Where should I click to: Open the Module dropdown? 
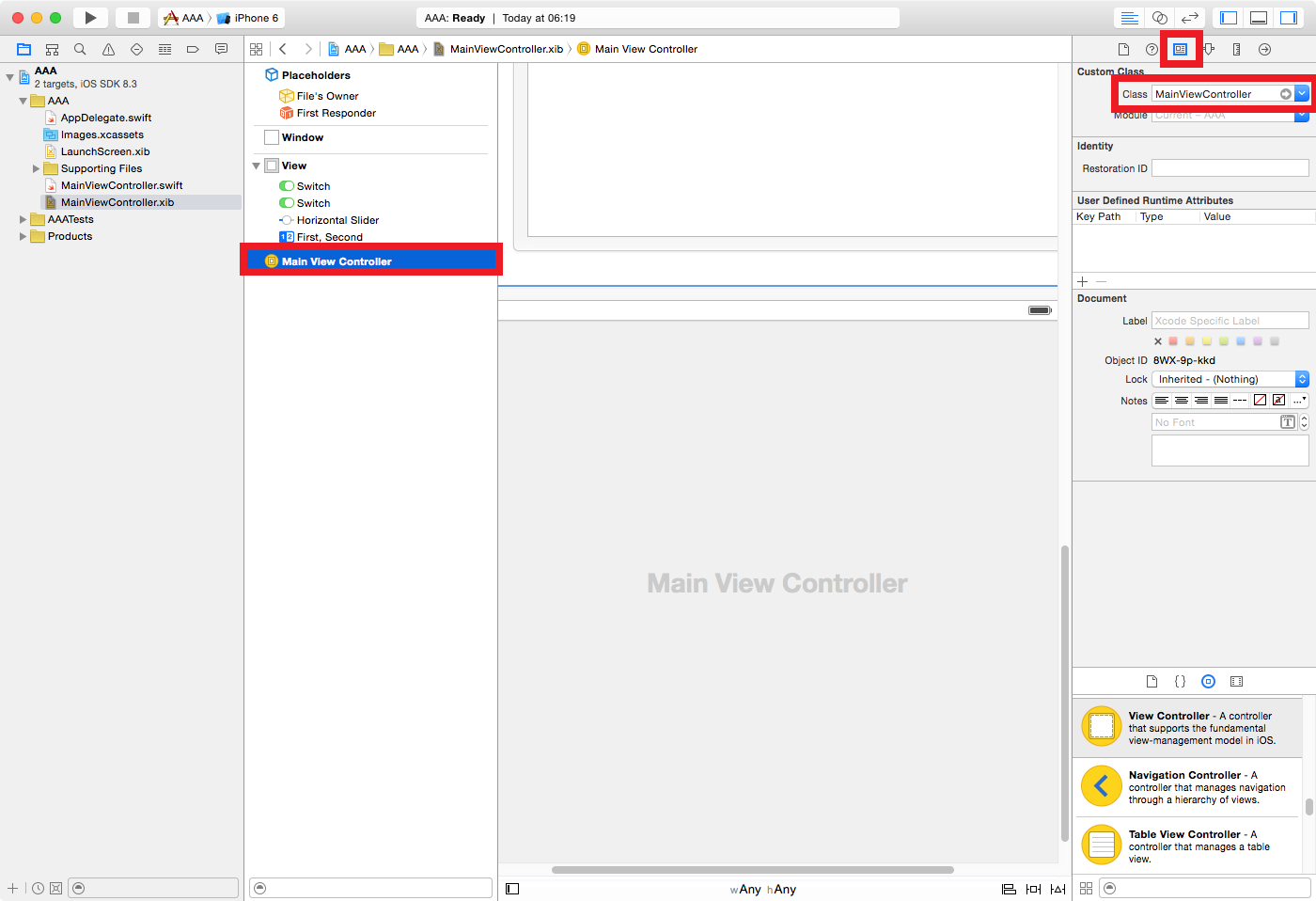pos(1302,115)
